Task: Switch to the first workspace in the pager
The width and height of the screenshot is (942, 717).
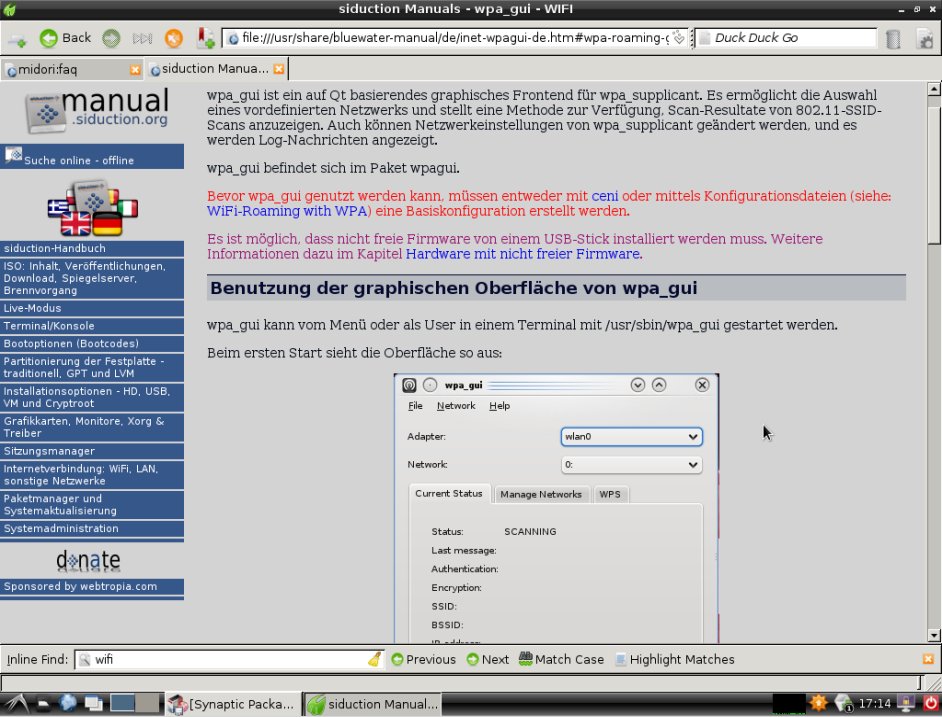Action: (123, 703)
